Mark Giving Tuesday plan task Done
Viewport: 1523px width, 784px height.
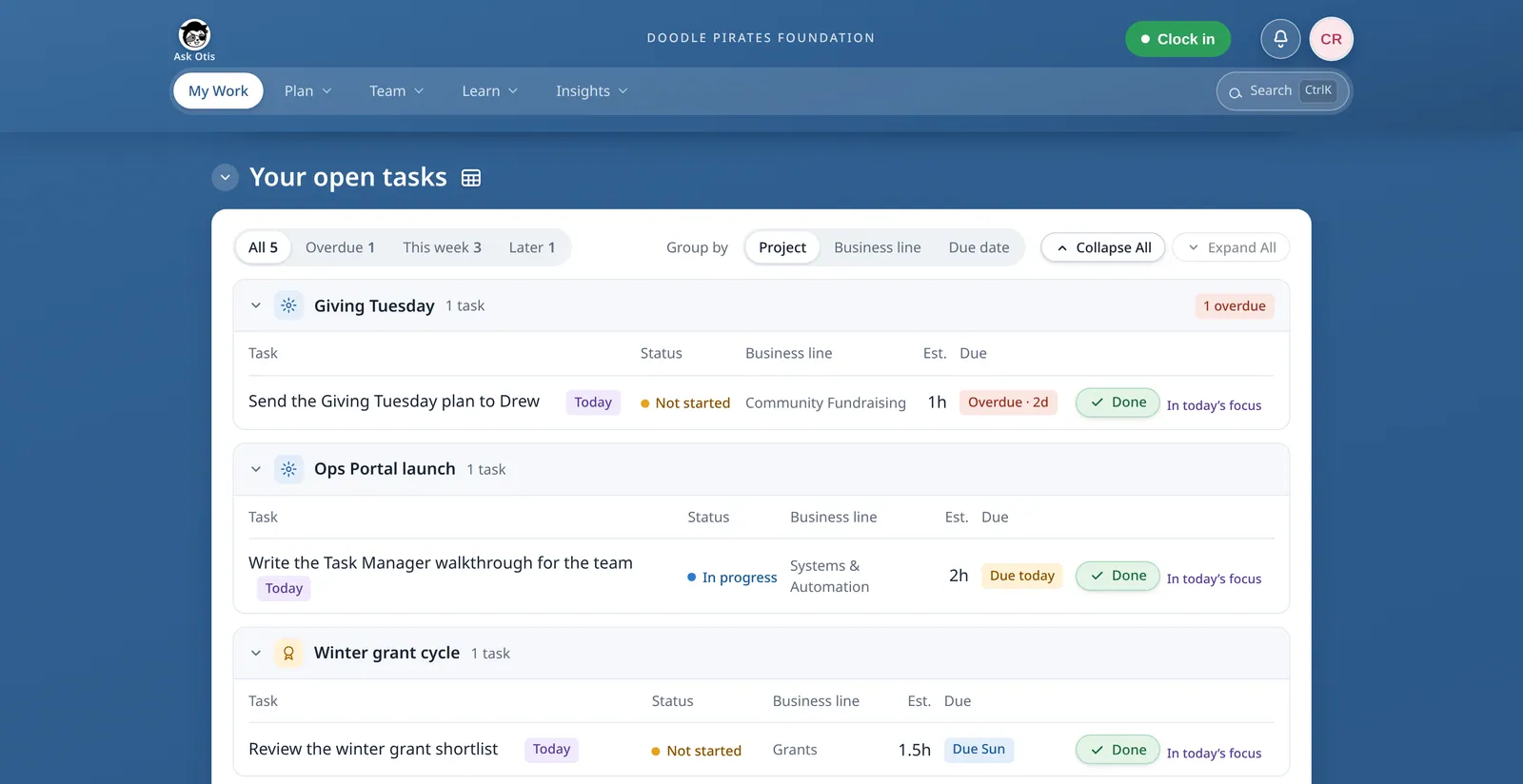click(x=1118, y=402)
